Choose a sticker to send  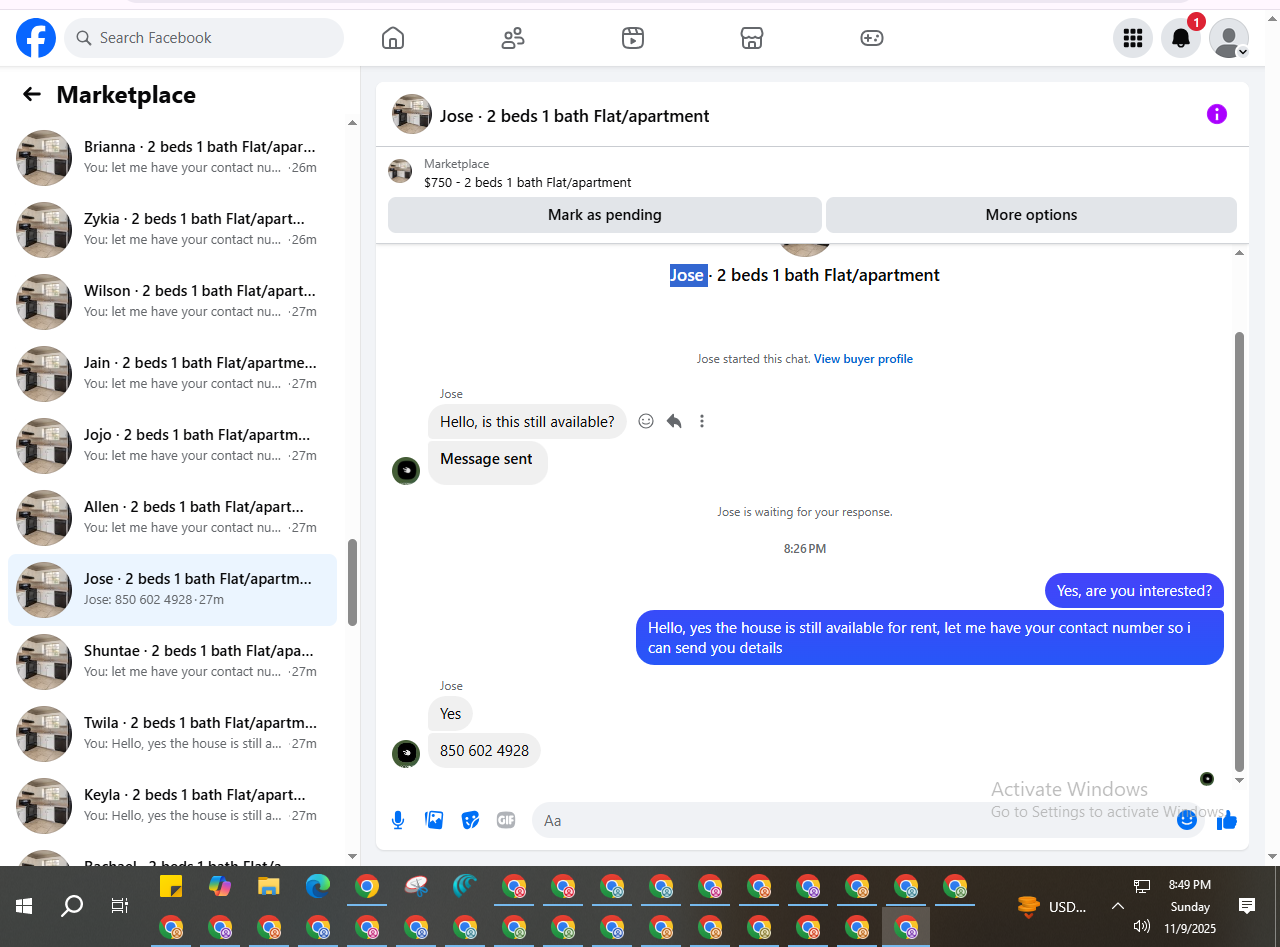[470, 820]
